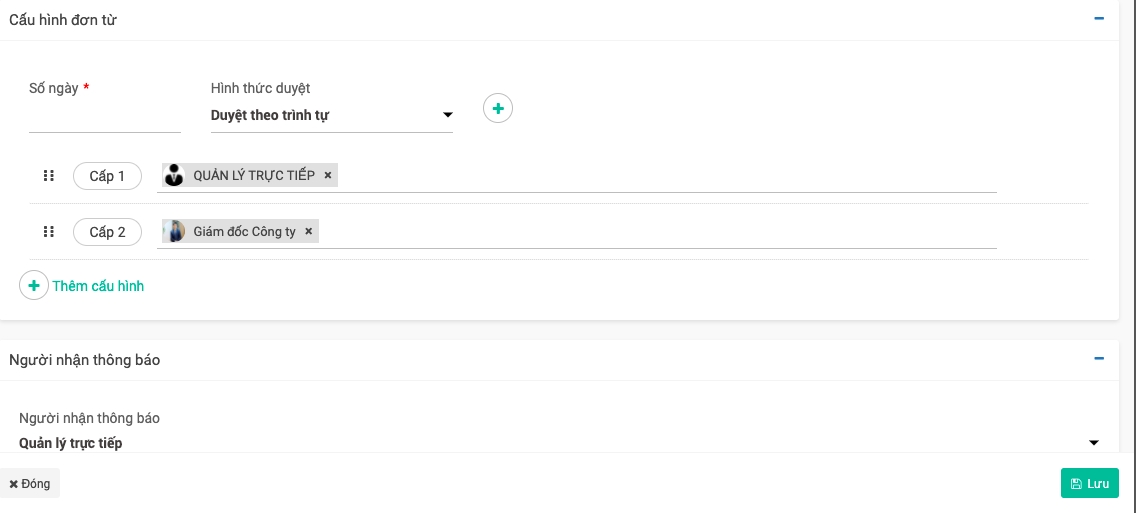
Task: Click the plus icon beside Hình thức duyệt
Action: [x=498, y=108]
